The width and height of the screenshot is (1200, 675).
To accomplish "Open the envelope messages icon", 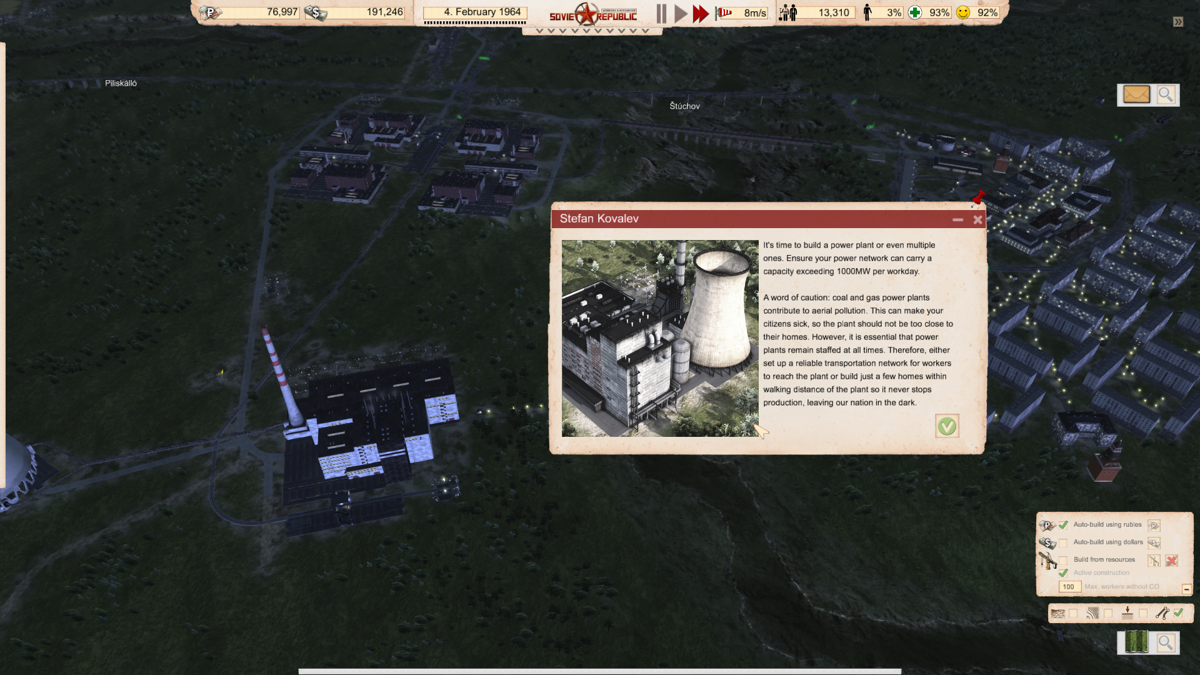I will click(1136, 95).
